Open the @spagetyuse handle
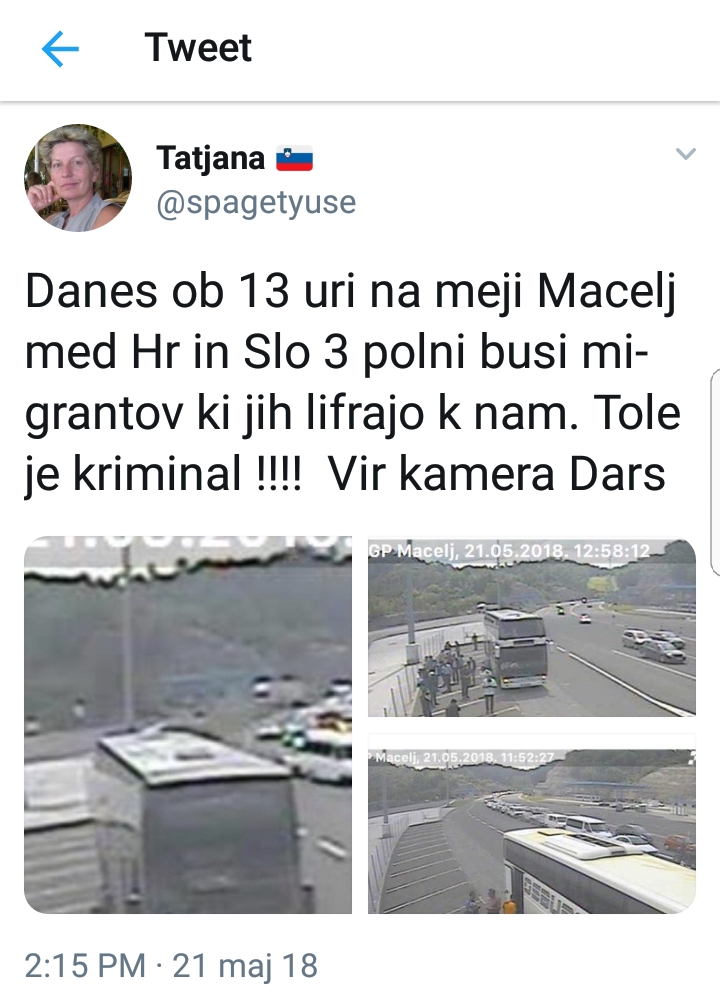720x1003 pixels. pyautogui.click(x=256, y=203)
